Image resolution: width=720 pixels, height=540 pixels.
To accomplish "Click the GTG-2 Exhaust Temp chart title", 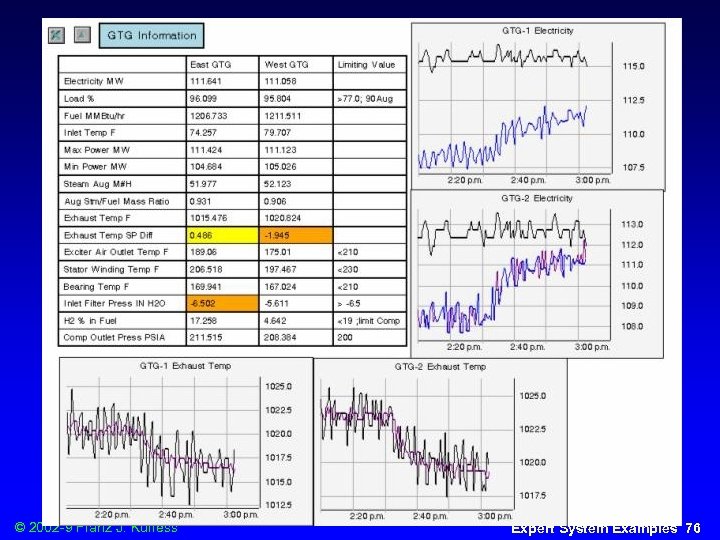I will [440, 367].
